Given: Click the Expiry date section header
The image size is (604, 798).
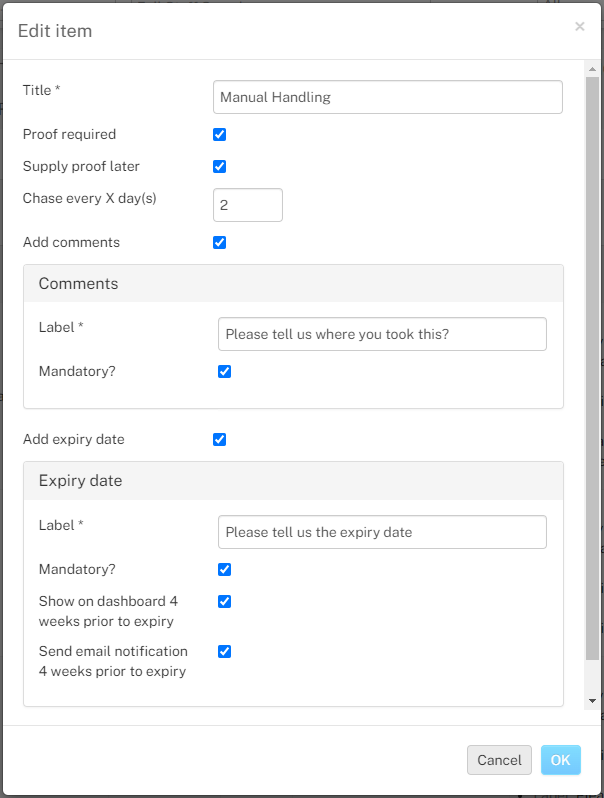Looking at the screenshot, I should (294, 481).
